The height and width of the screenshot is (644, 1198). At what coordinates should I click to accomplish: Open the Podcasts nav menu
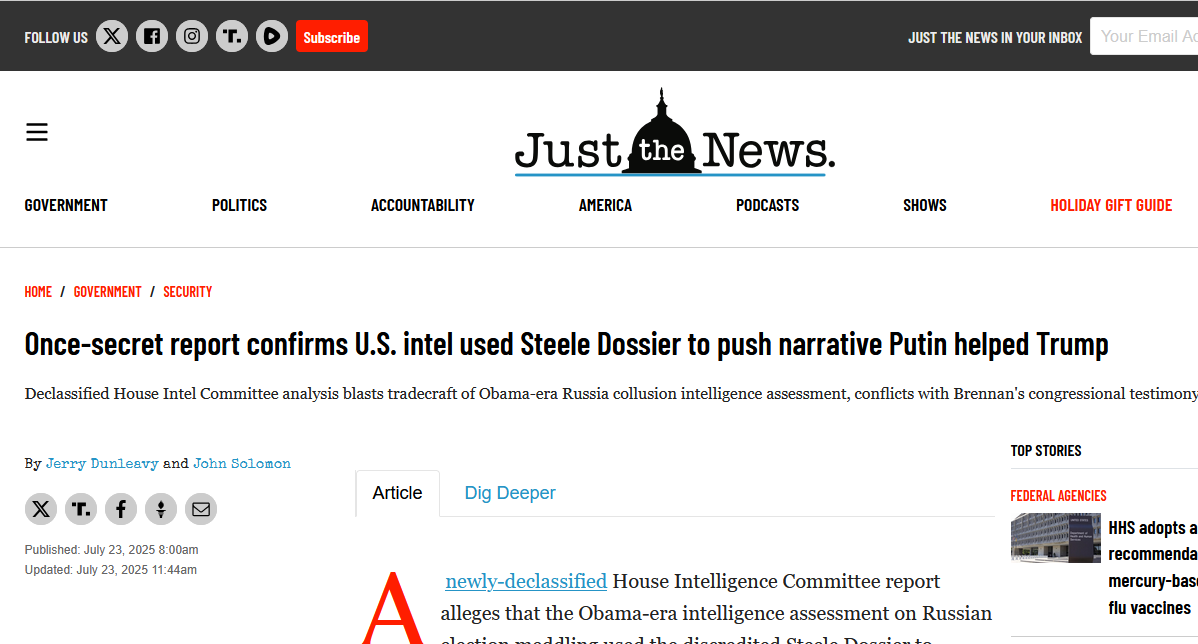[x=767, y=205]
